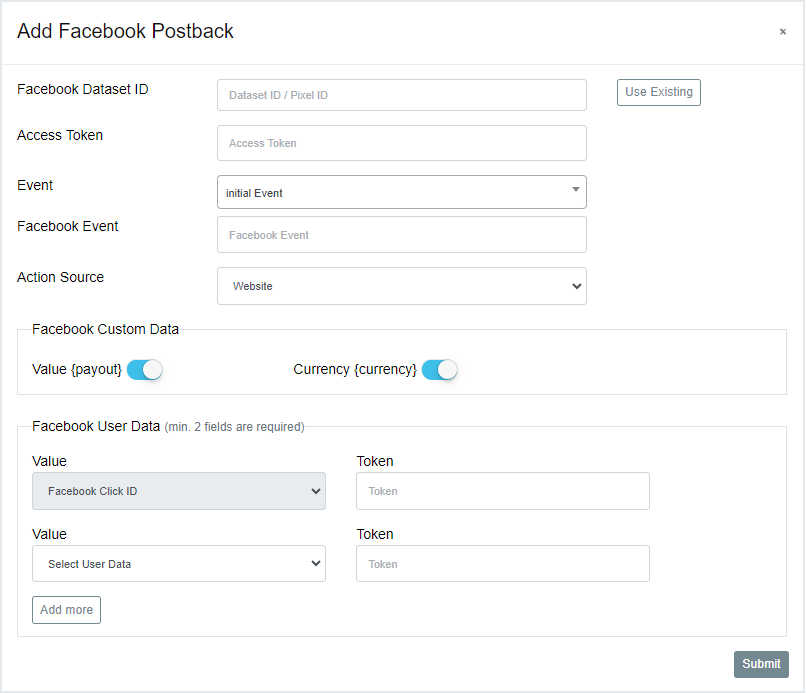
Task: Click the Access Token label text
Action: pyautogui.click(x=60, y=135)
